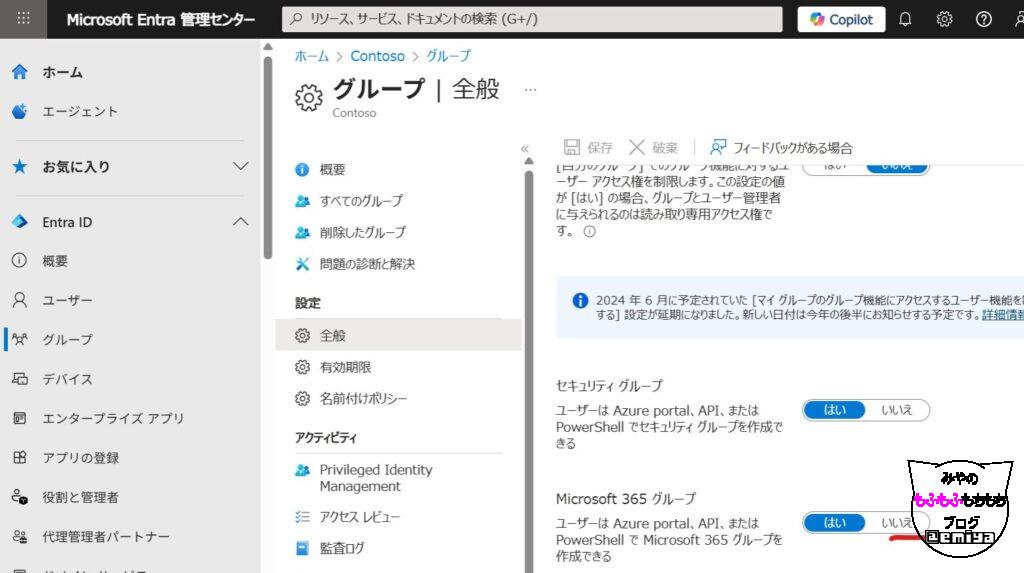Click the 詳細情報 link in the notice

point(1003,315)
